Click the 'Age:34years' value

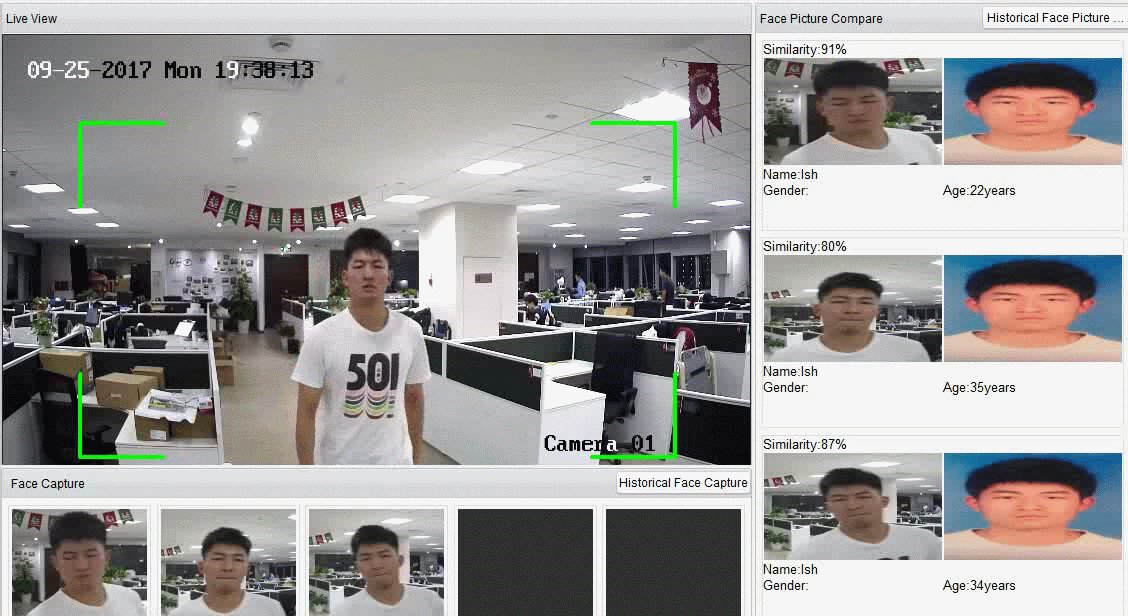click(979, 586)
